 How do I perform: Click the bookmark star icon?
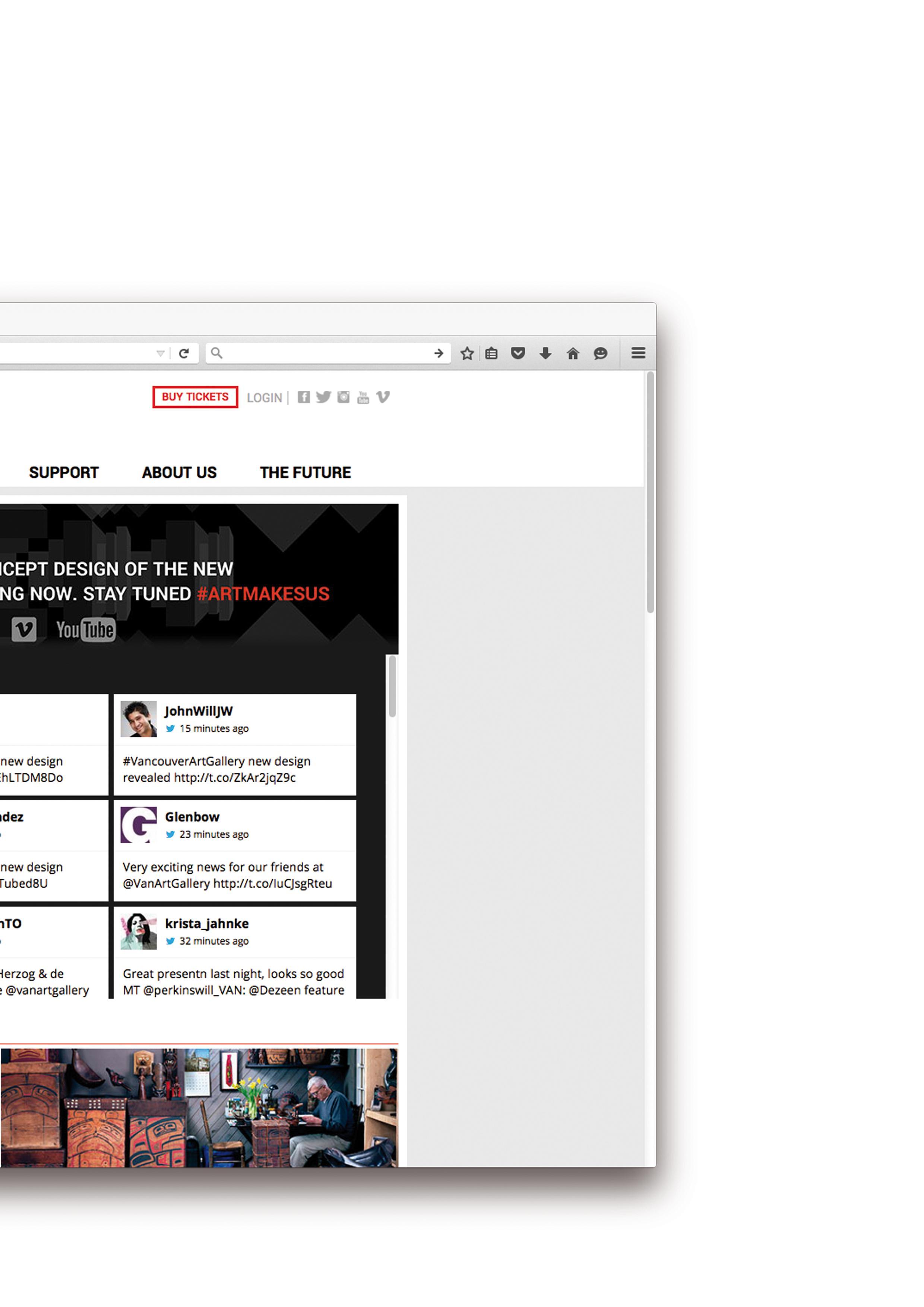(467, 354)
